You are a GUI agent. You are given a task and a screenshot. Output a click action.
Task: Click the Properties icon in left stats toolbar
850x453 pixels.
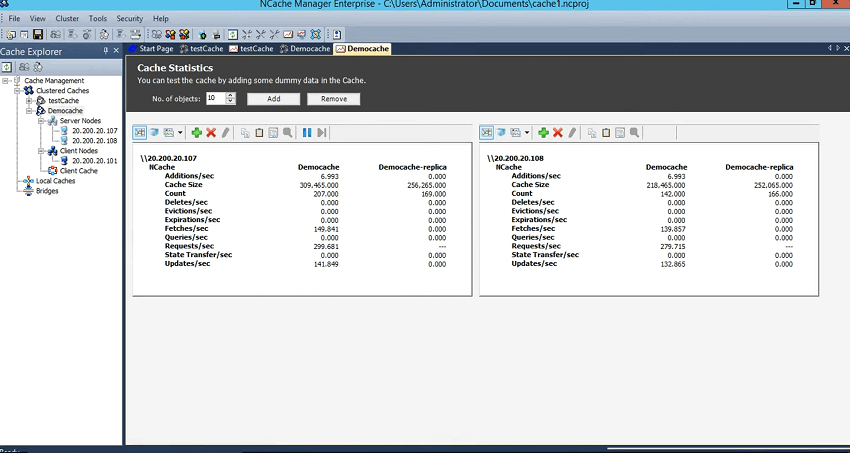coord(273,133)
